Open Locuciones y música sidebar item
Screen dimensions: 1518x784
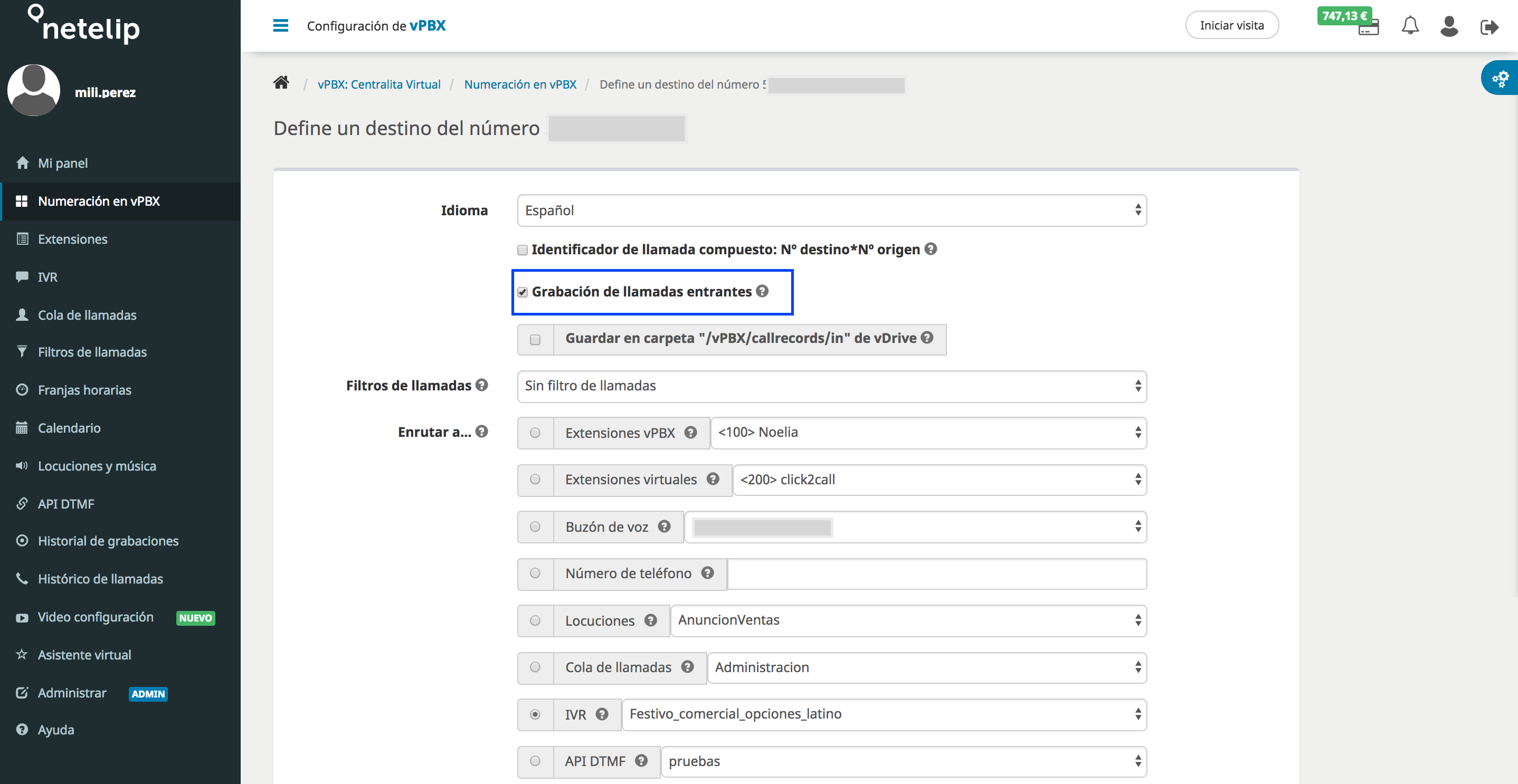[x=120, y=465]
